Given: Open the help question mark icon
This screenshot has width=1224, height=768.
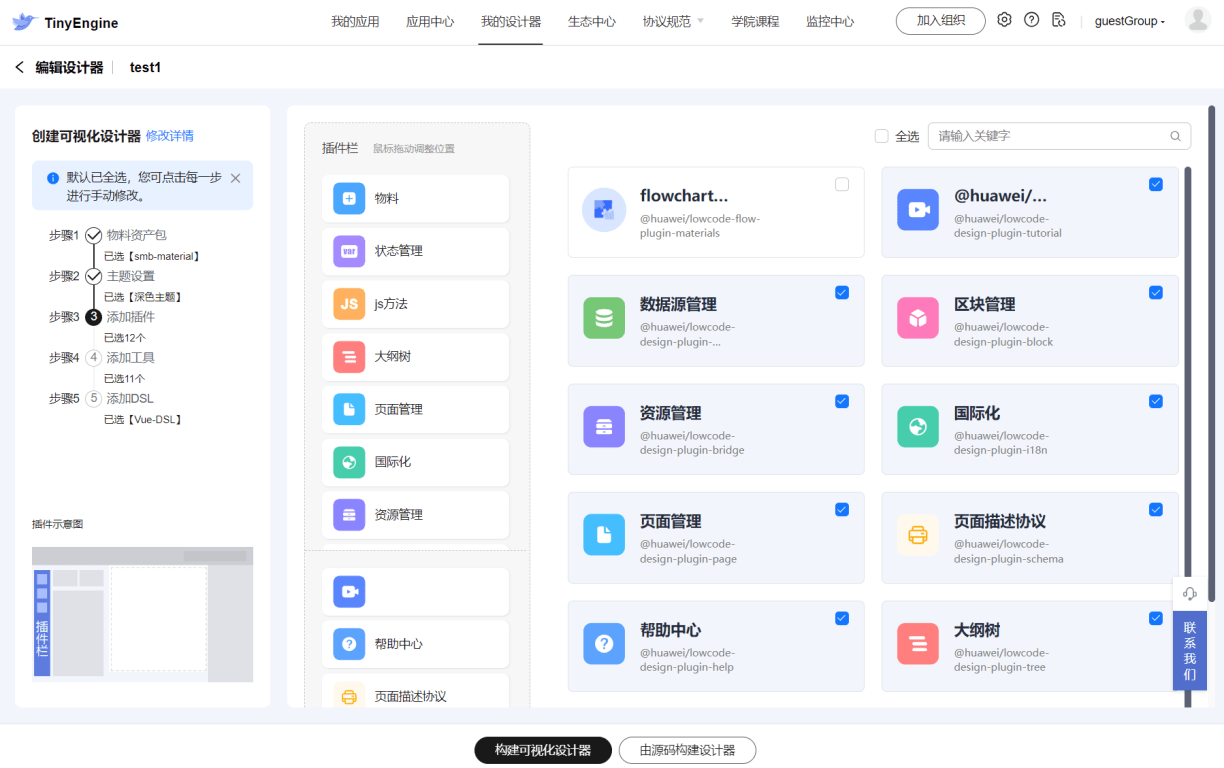Looking at the screenshot, I should point(1031,20).
